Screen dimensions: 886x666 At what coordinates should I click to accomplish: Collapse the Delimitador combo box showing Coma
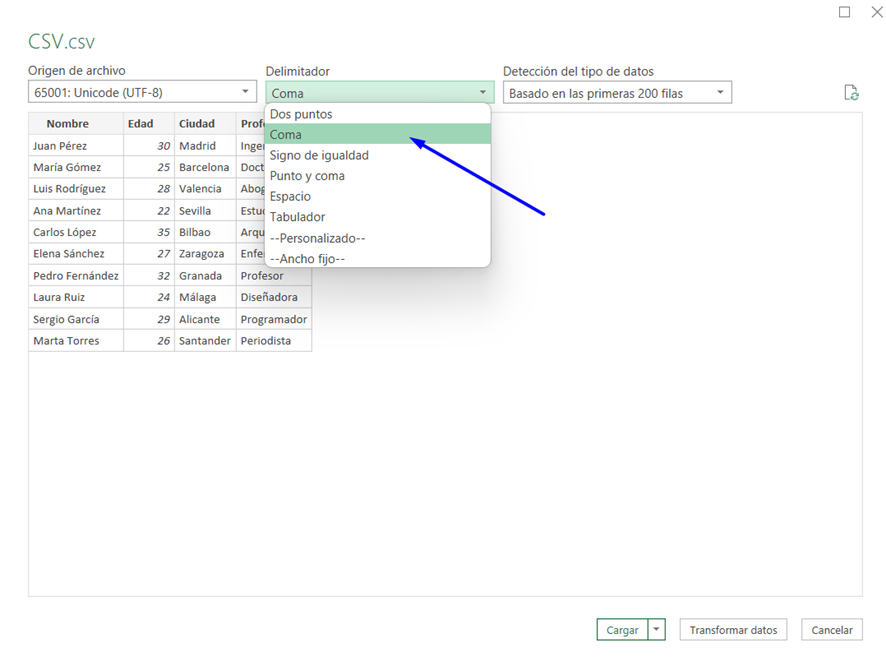coord(380,93)
